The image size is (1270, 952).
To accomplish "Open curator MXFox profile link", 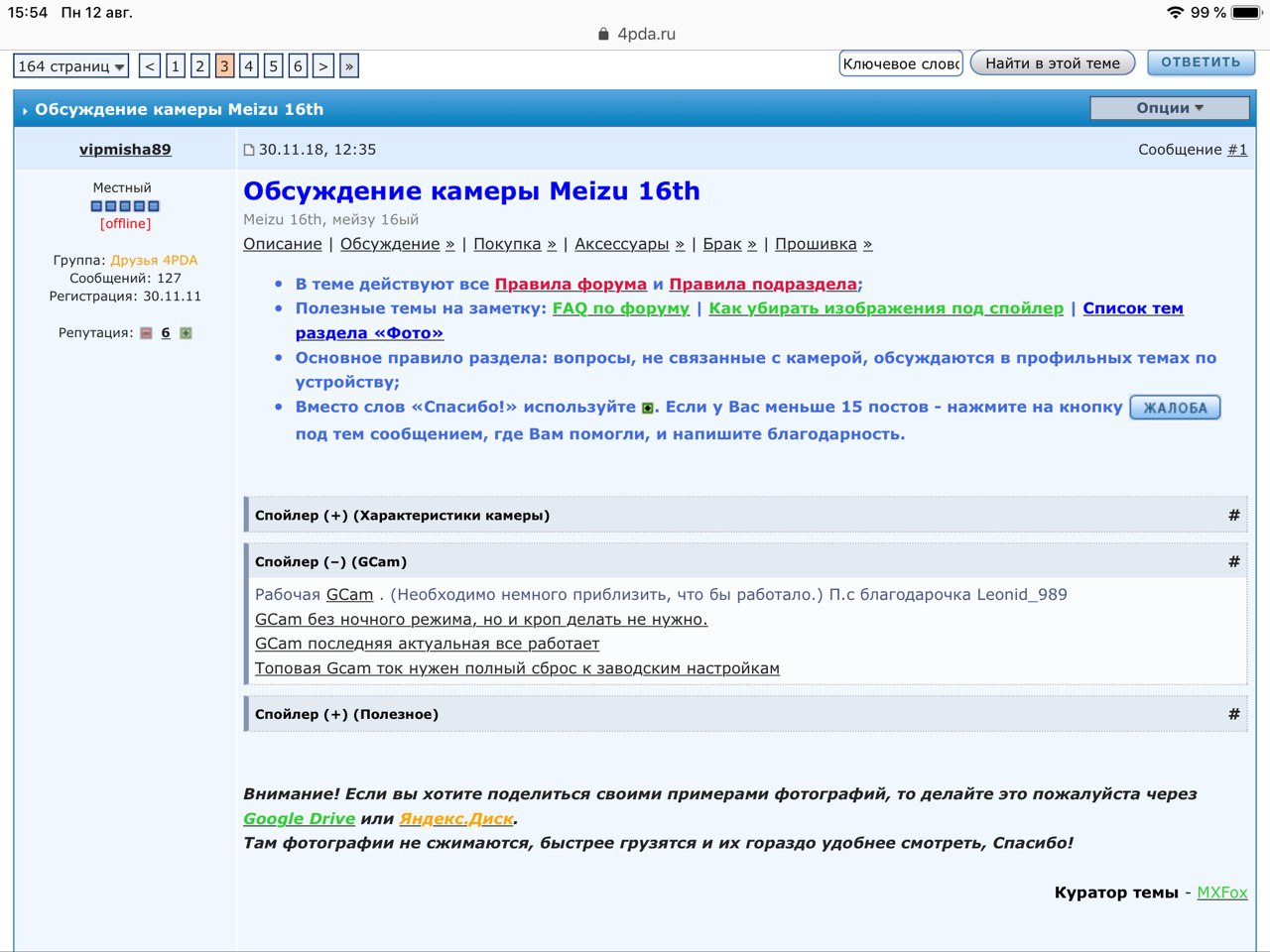I will click(x=1222, y=892).
